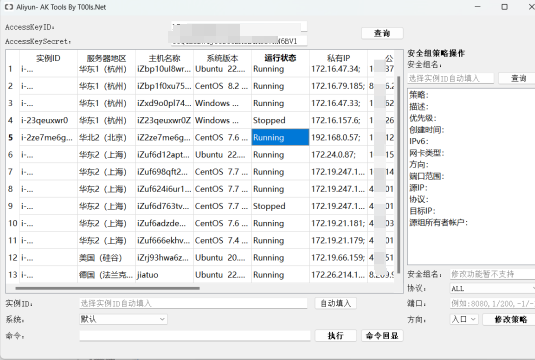Image resolution: width=535 pixels, height=360 pixels.
Task: Select row number 10 header
Action: (x=13, y=223)
